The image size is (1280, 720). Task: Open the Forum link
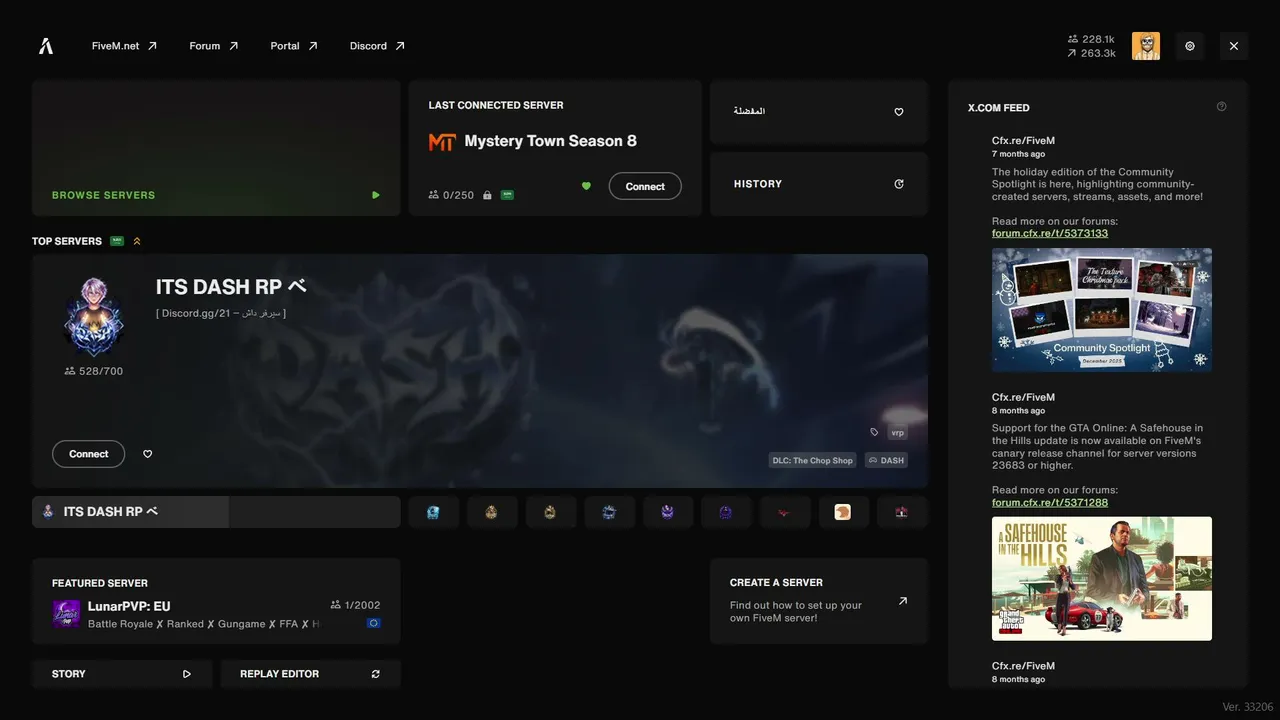tap(214, 46)
